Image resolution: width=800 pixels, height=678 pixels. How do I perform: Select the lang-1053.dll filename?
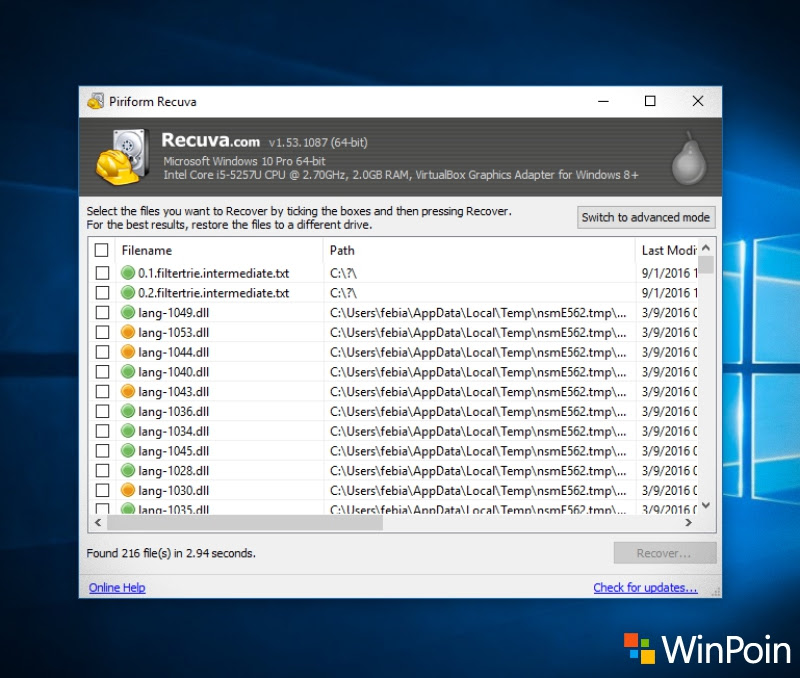coord(173,333)
